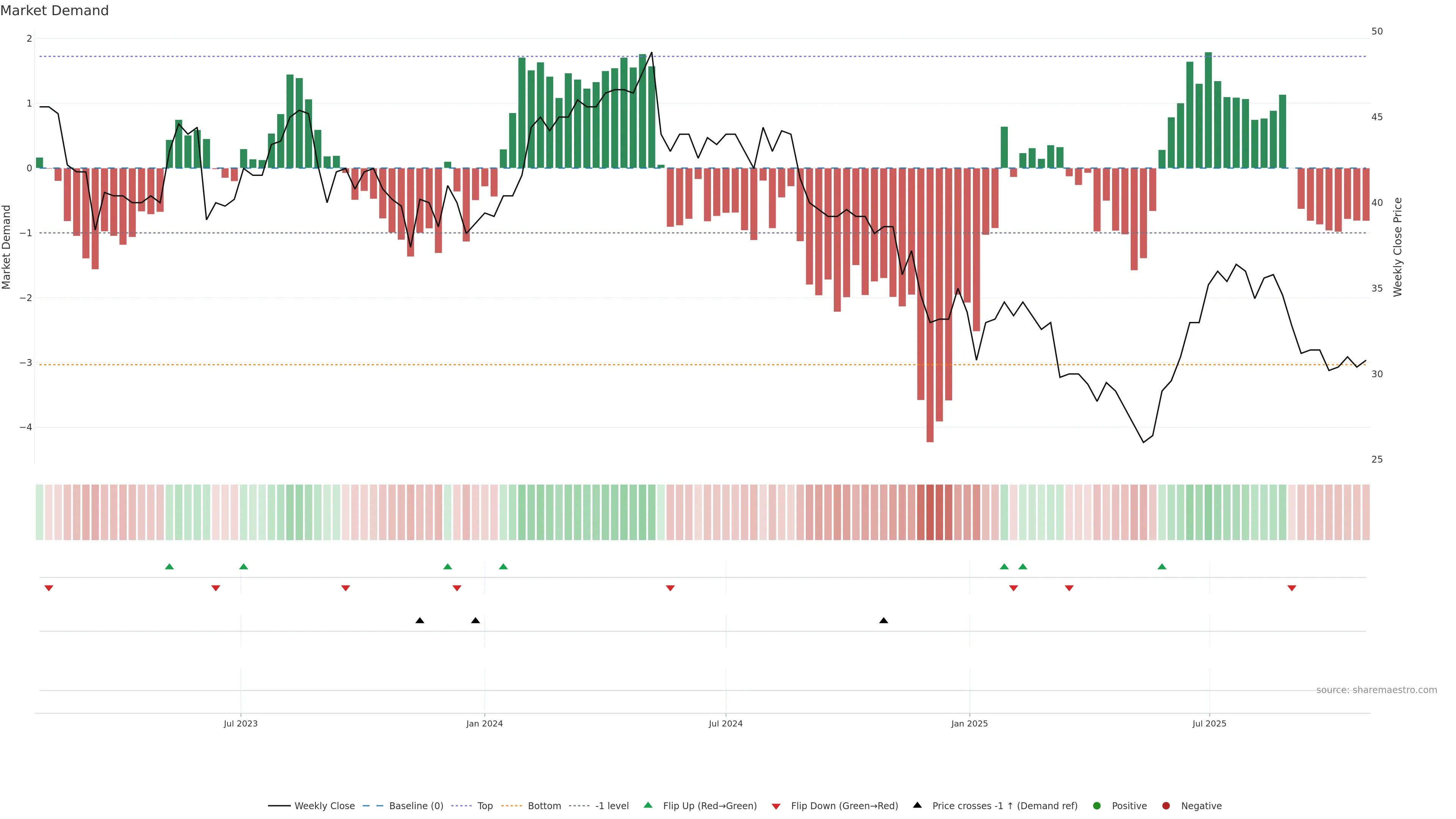Click the darkest red heatmap cell
This screenshot has width=1456, height=819.
930,511
